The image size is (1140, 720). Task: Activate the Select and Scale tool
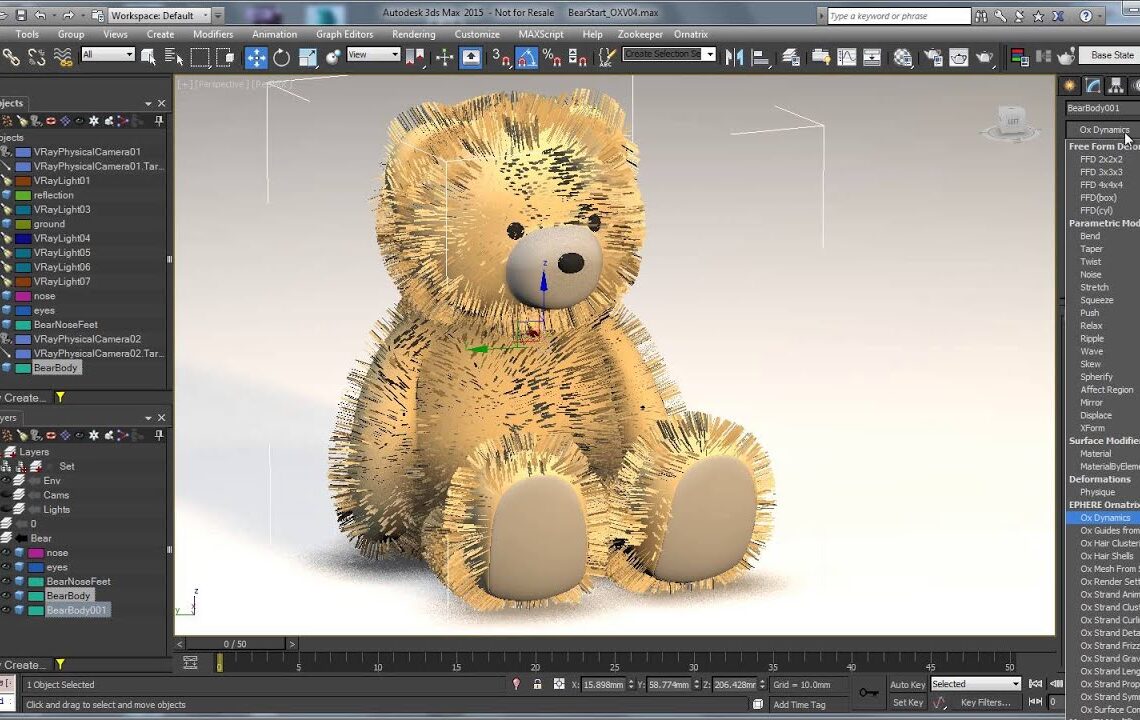click(307, 56)
